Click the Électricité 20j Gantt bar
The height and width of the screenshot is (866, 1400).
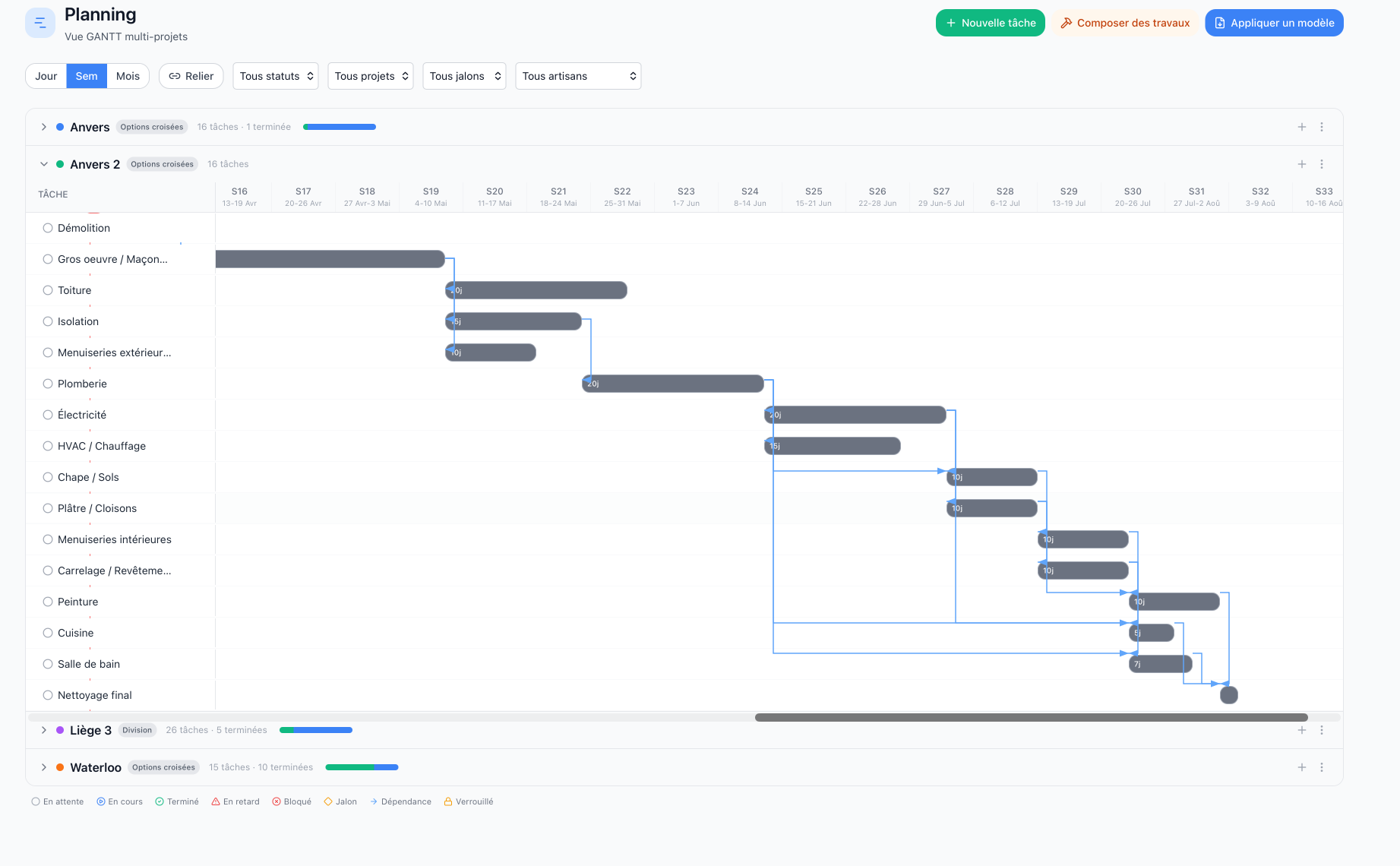tap(855, 415)
